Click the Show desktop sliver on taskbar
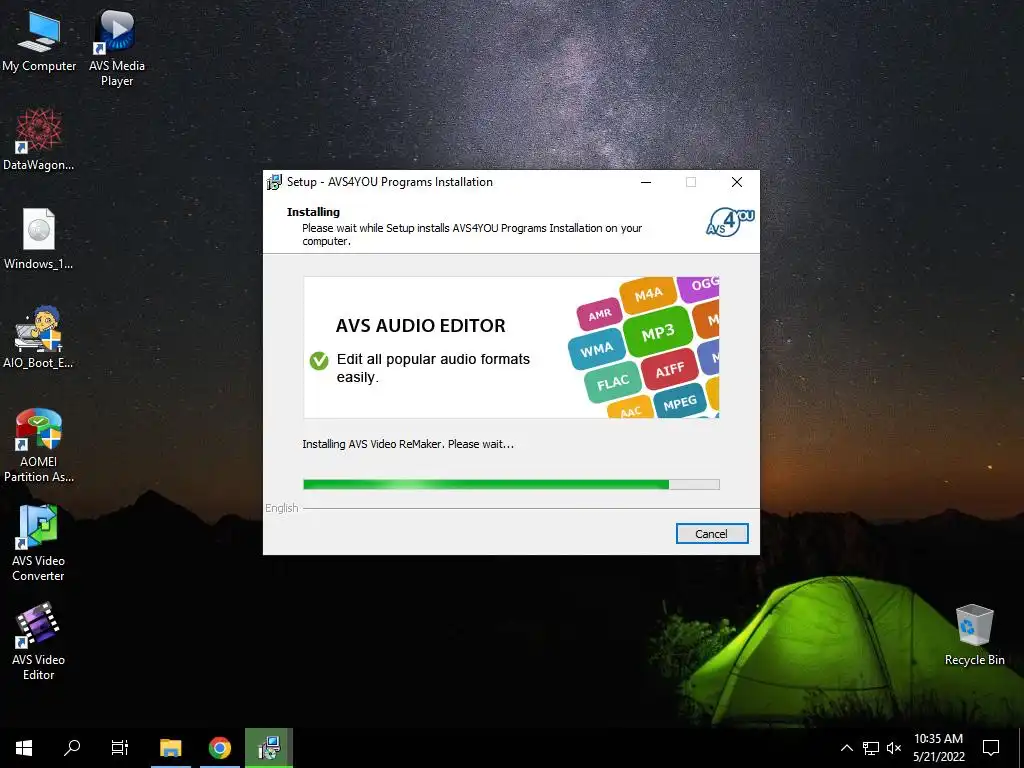This screenshot has height=768, width=1024. pos(1021,748)
